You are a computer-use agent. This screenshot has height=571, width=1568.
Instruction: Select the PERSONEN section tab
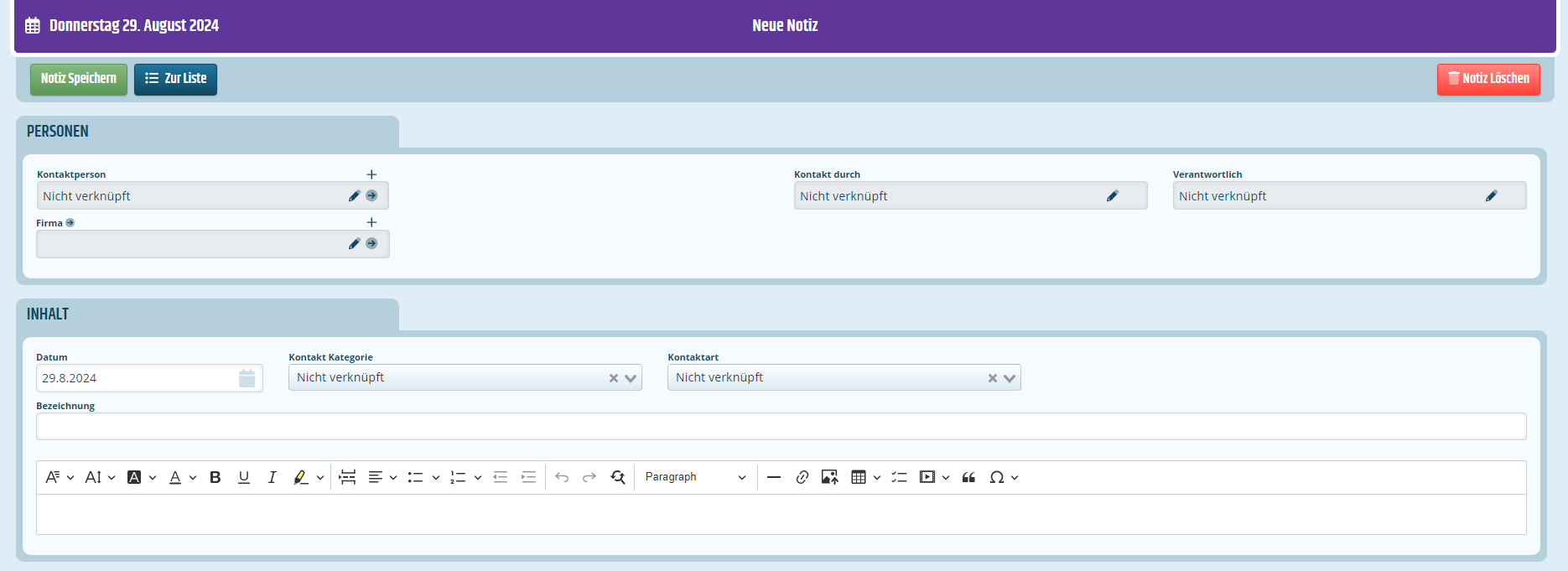[x=207, y=132]
